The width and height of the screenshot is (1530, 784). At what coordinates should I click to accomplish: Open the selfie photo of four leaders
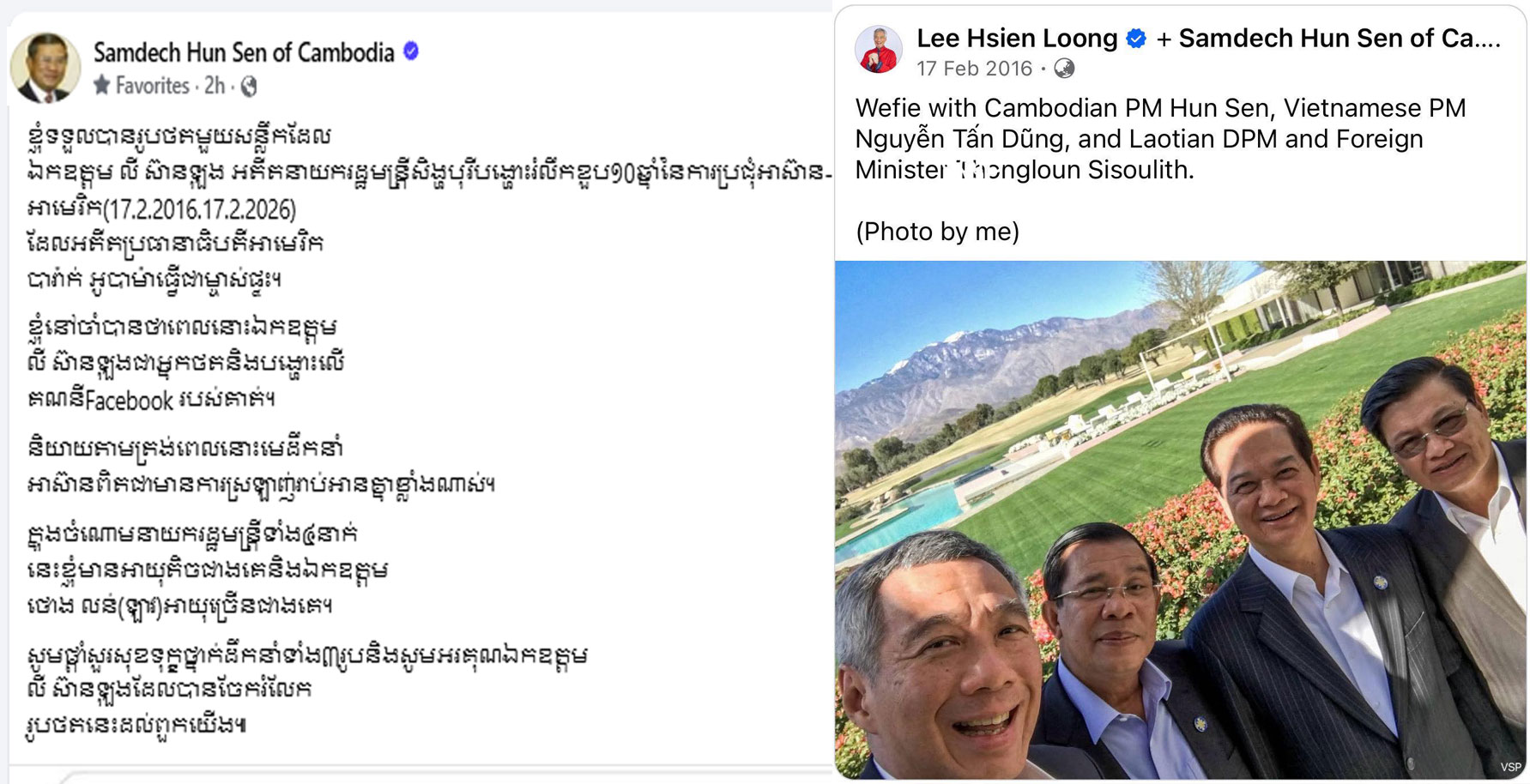click(1180, 519)
